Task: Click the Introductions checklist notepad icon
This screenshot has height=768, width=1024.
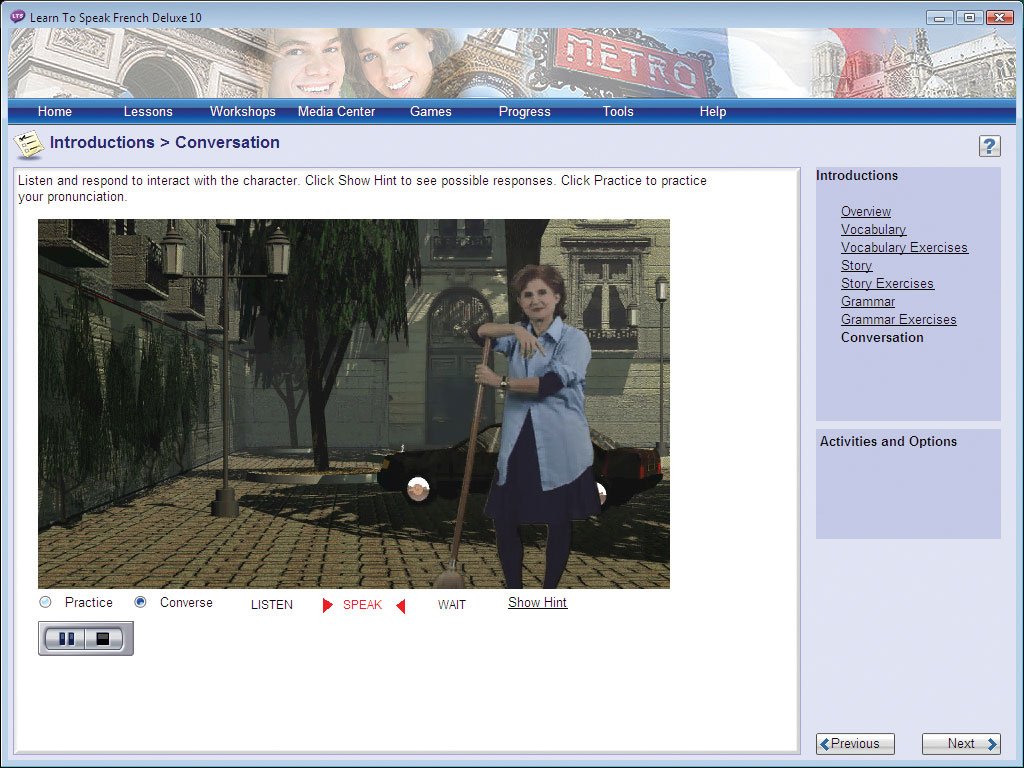Action: [x=28, y=145]
